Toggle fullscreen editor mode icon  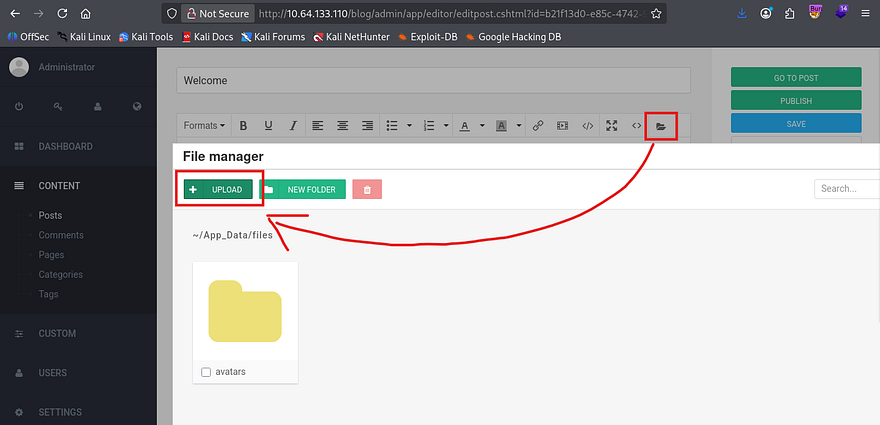coord(612,126)
